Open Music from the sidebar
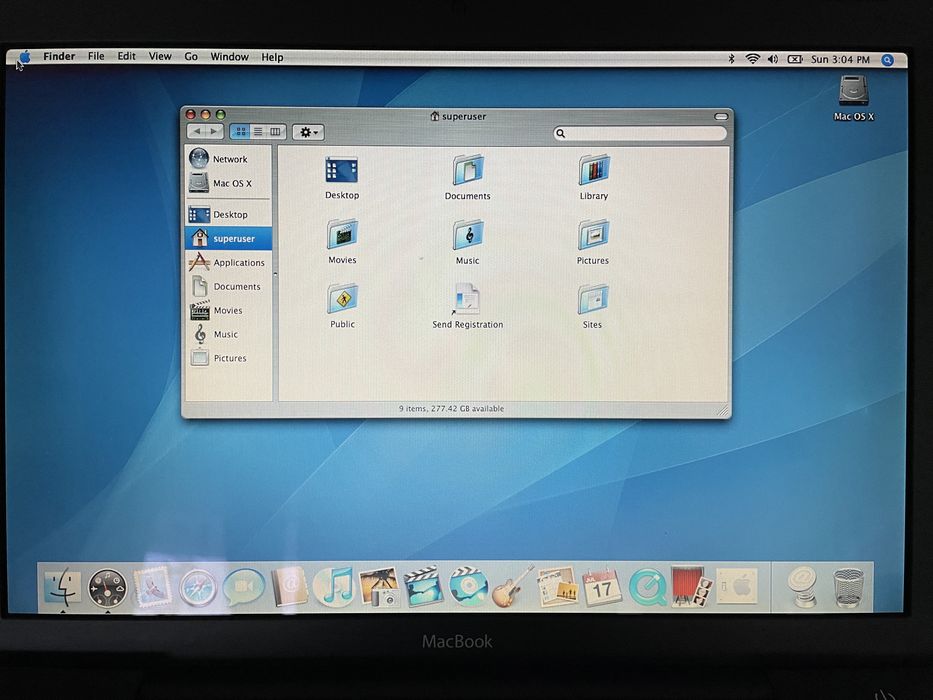The height and width of the screenshot is (700, 933). (x=228, y=334)
